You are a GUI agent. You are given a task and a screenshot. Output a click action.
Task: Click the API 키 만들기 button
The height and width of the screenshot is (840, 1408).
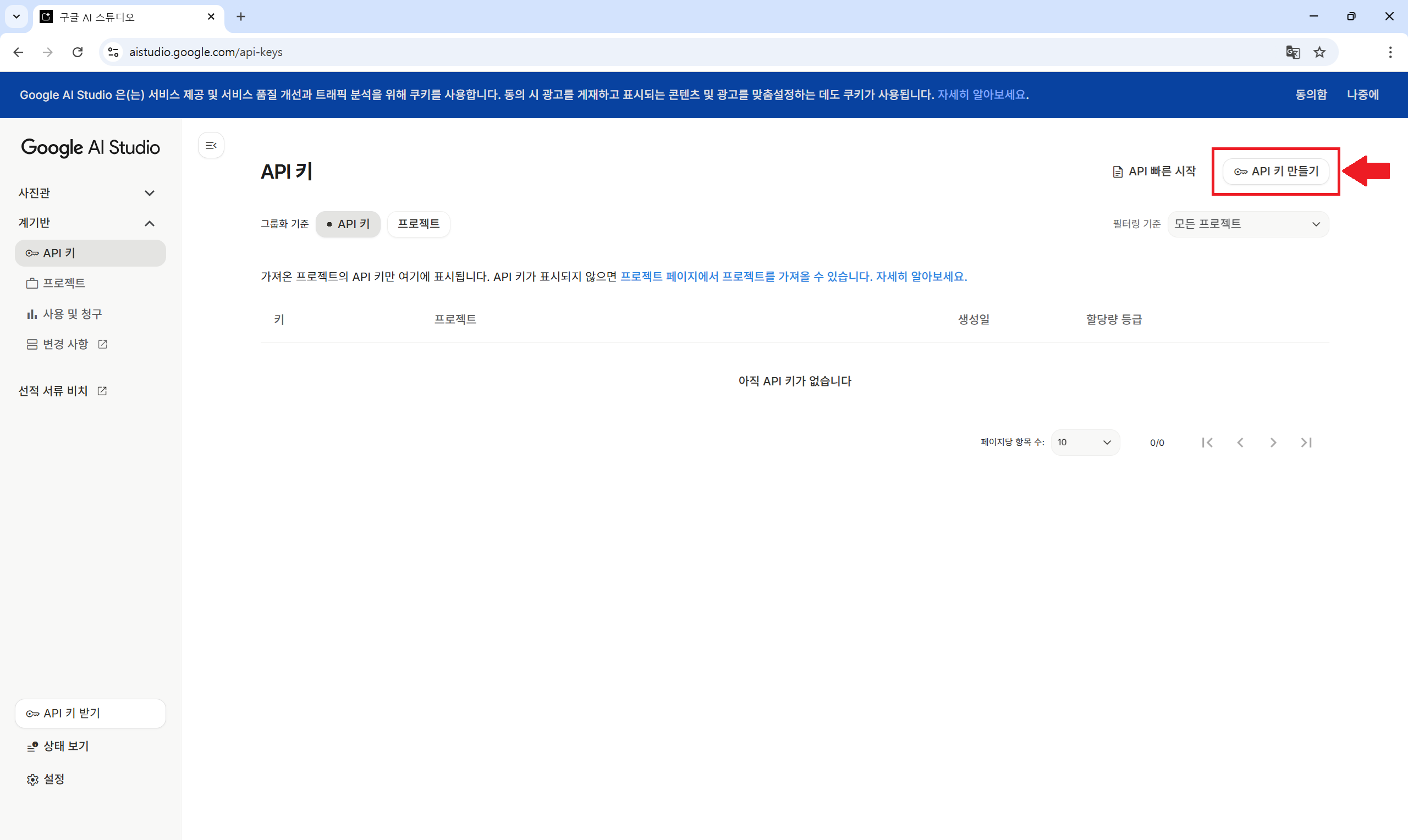pyautogui.click(x=1275, y=172)
